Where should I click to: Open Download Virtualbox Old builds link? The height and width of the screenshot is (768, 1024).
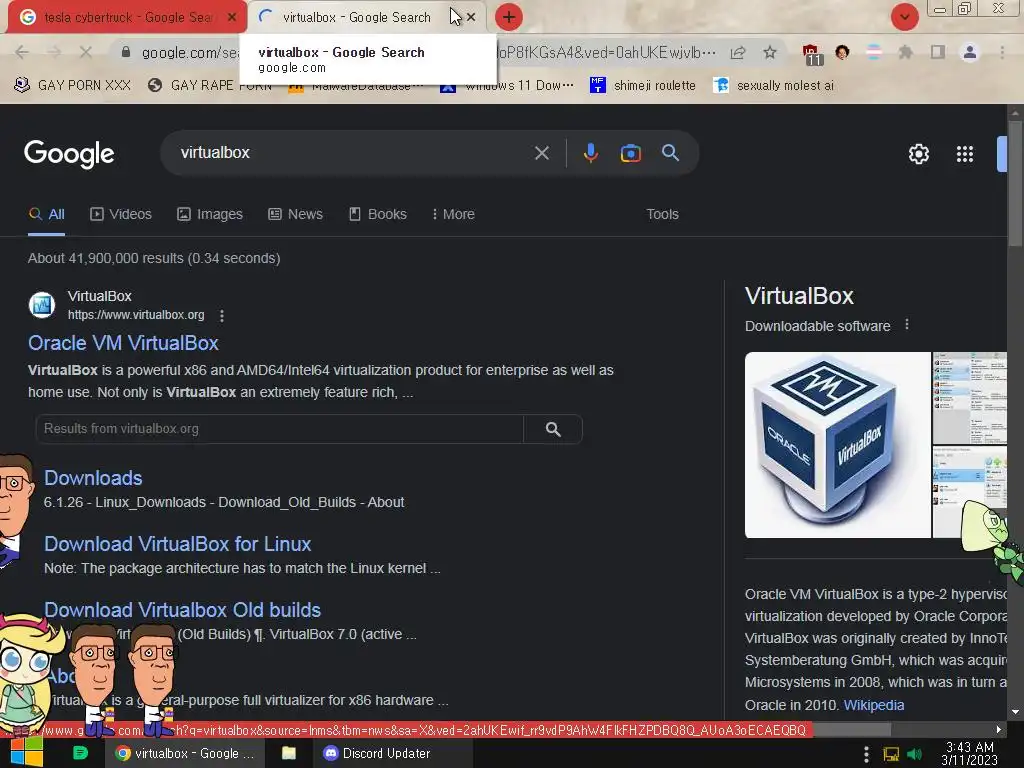182,610
